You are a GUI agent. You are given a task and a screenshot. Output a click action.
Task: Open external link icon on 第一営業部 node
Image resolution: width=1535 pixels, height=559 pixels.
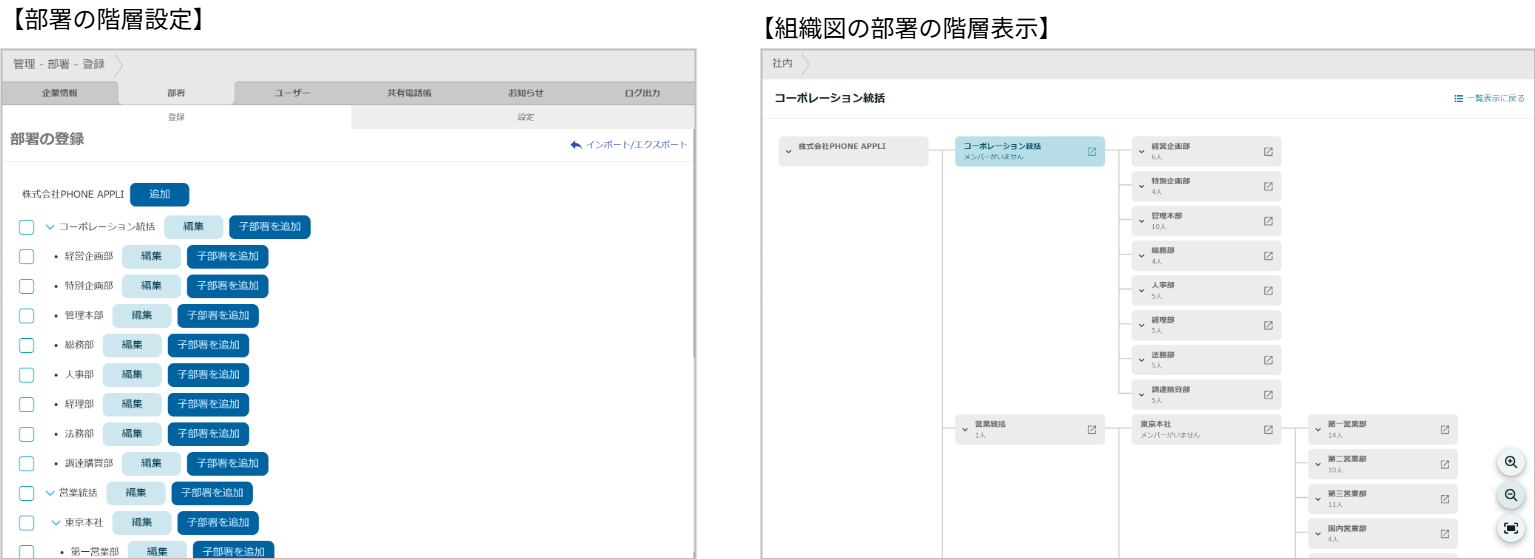(1445, 430)
